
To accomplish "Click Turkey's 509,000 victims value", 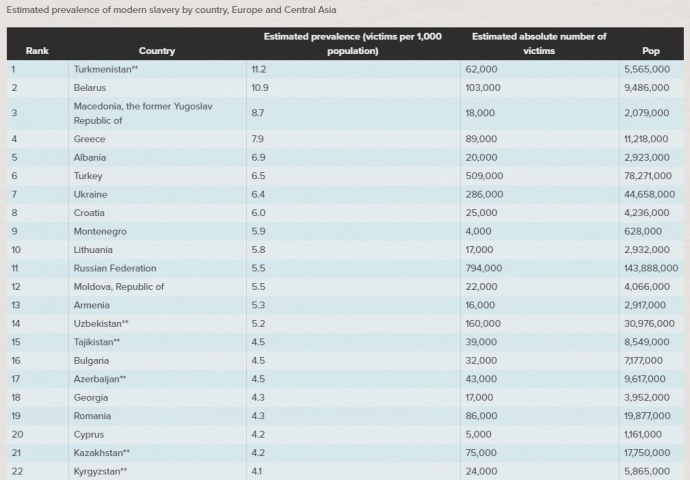I will [x=484, y=176].
